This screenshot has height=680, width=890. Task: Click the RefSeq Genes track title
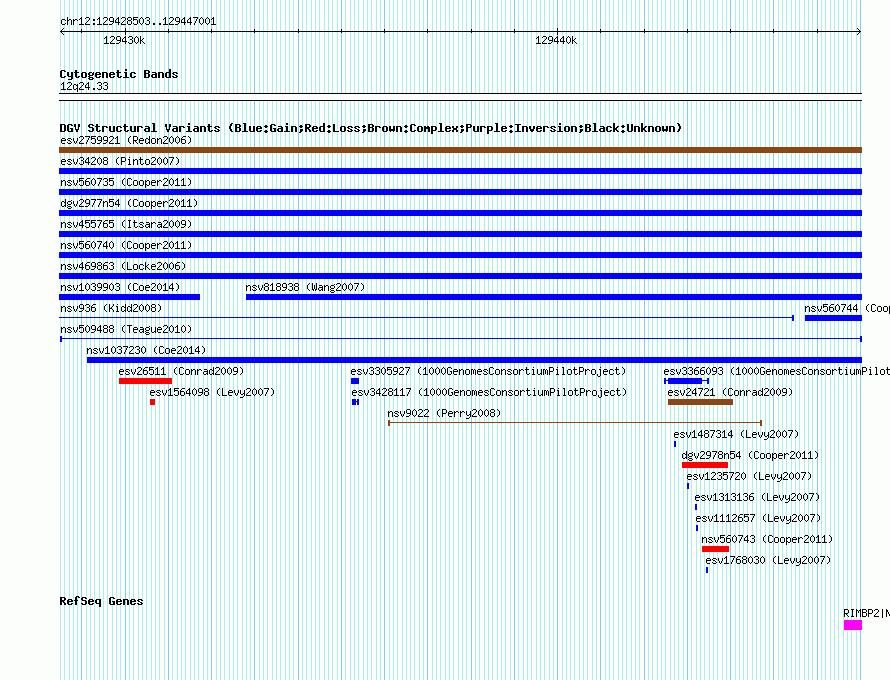(x=101, y=601)
